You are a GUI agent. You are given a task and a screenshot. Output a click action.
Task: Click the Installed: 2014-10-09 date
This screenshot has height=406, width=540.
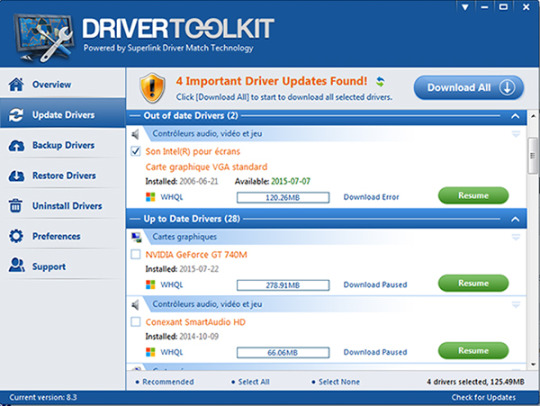point(182,336)
